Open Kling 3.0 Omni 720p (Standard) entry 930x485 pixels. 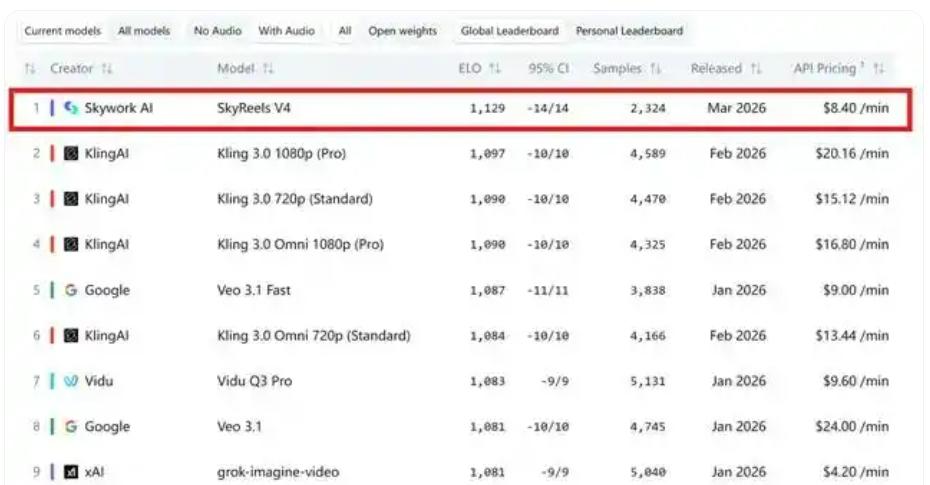[x=314, y=336]
